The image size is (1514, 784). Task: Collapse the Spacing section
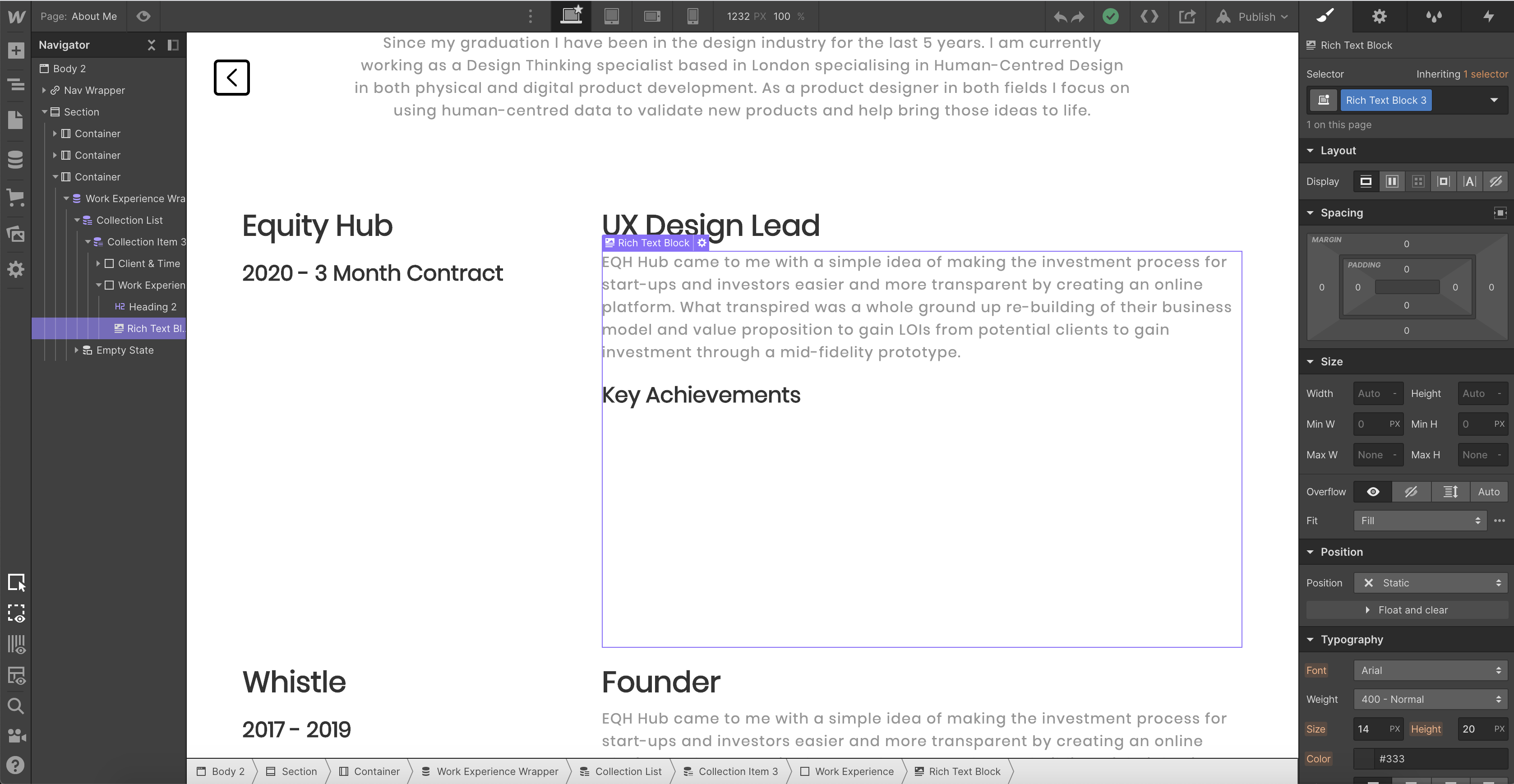pos(1310,213)
